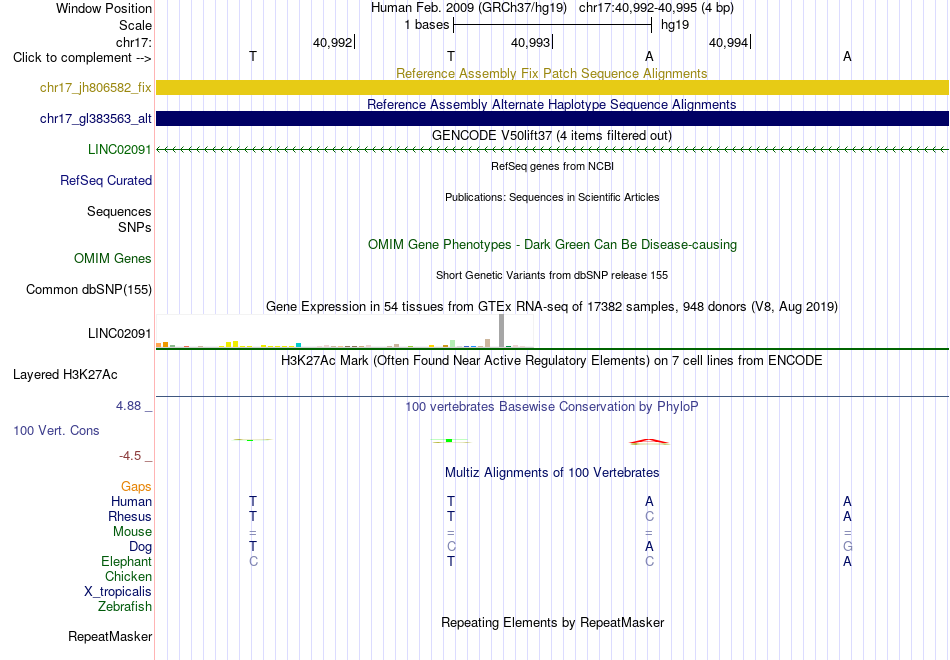Open the 100 vertebrates Basewise Conservation by PhyloP title
This screenshot has height=660, width=950.
coord(552,407)
